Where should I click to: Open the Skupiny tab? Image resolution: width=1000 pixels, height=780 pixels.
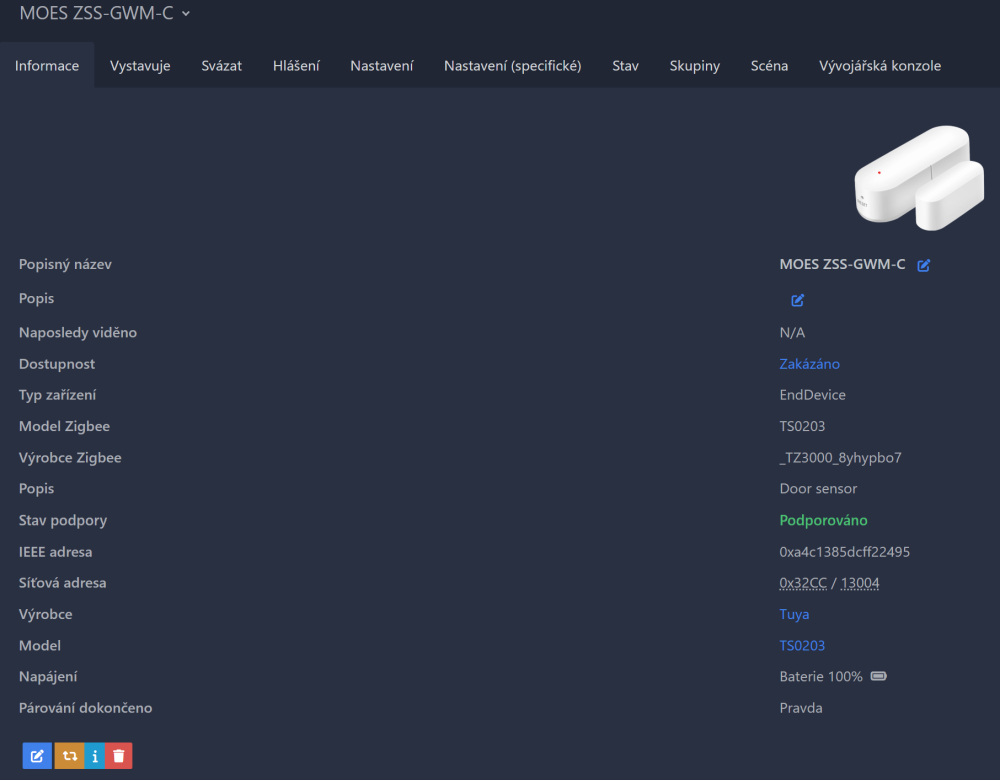694,66
